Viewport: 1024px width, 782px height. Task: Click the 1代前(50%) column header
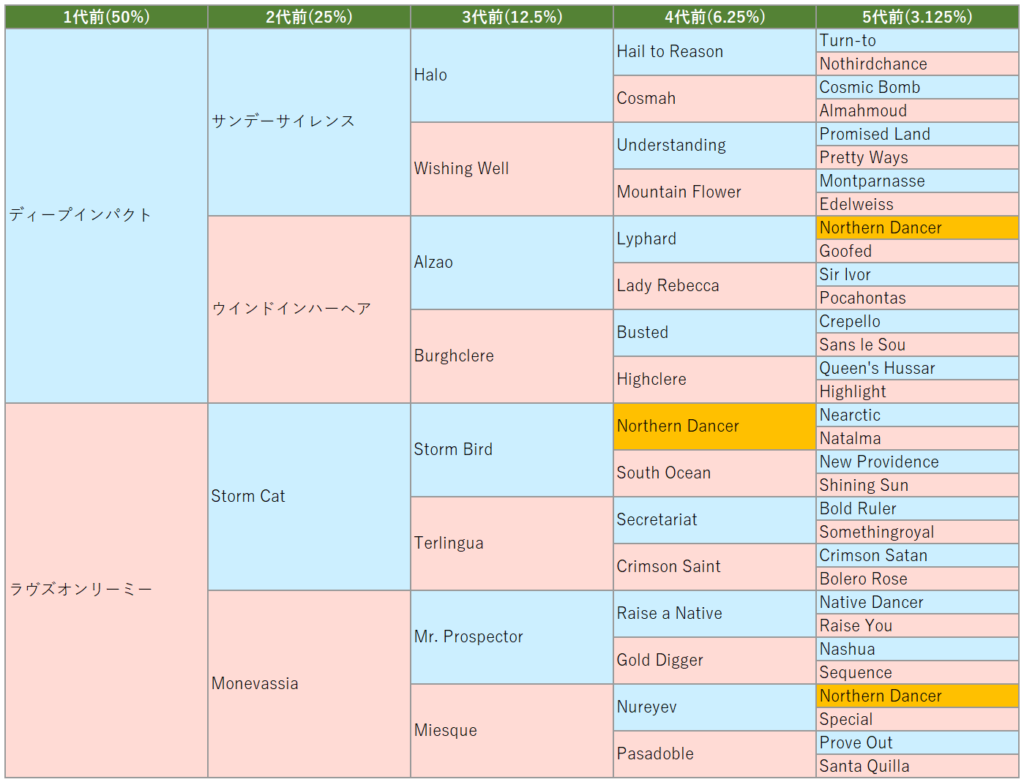pos(106,16)
